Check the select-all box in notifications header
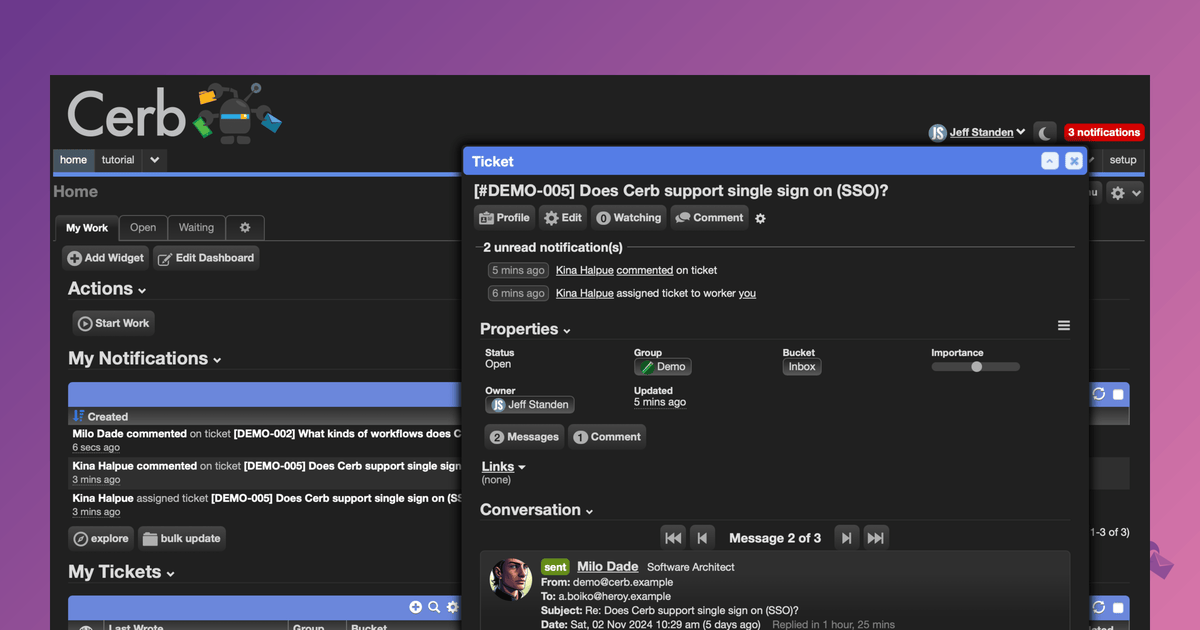1200x630 pixels. tap(1118, 394)
